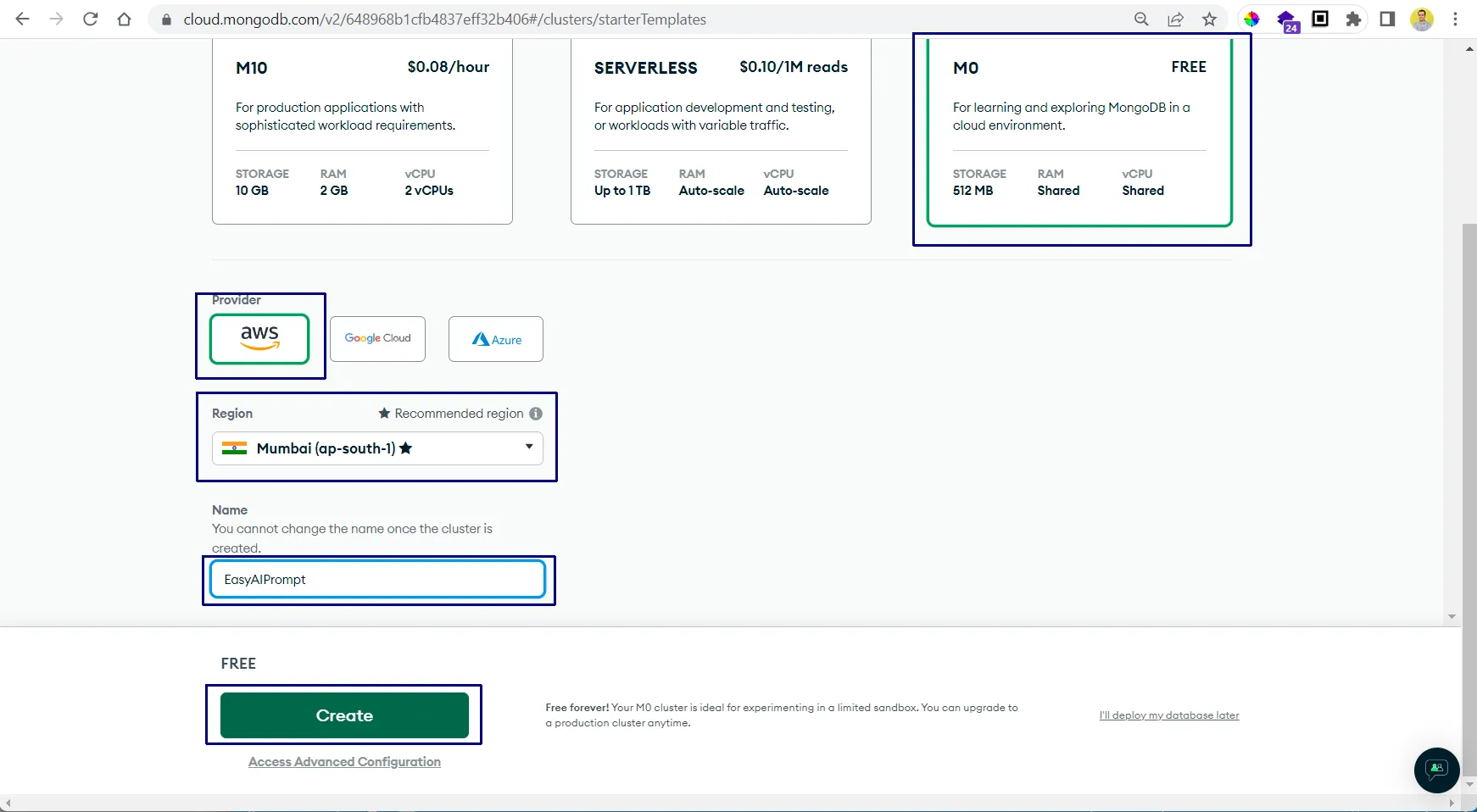The image size is (1477, 812).
Task: Reload the MongoDB Atlas page
Action: click(x=91, y=19)
